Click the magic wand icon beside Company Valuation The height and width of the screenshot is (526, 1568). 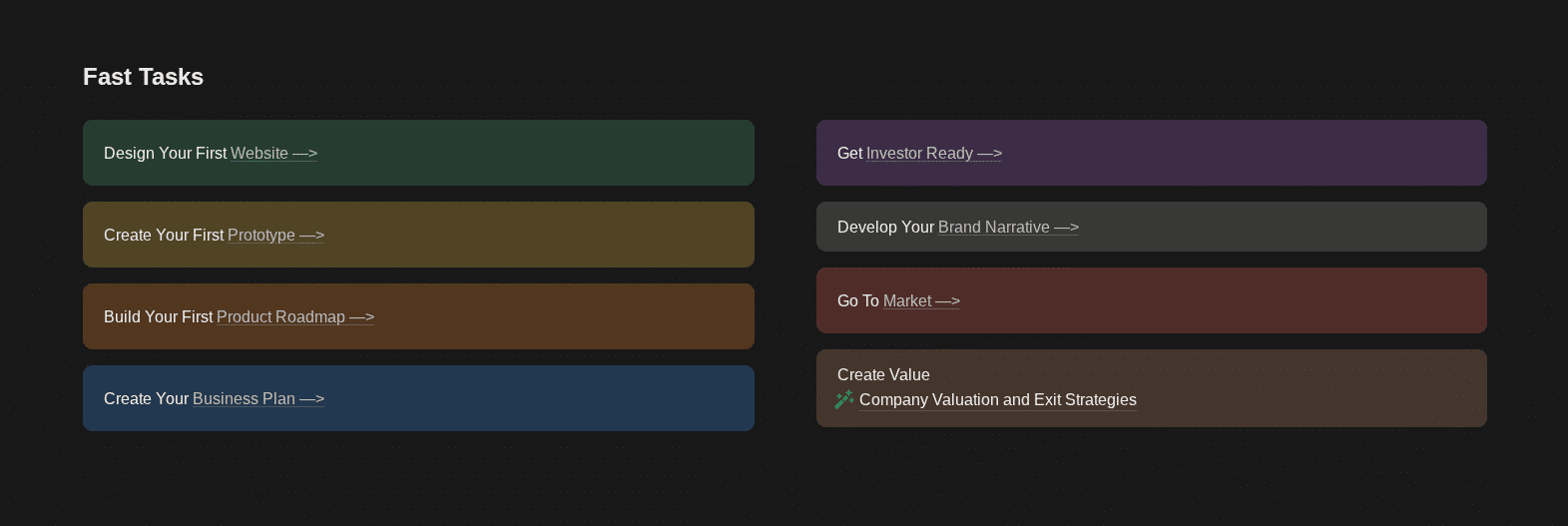pos(844,399)
